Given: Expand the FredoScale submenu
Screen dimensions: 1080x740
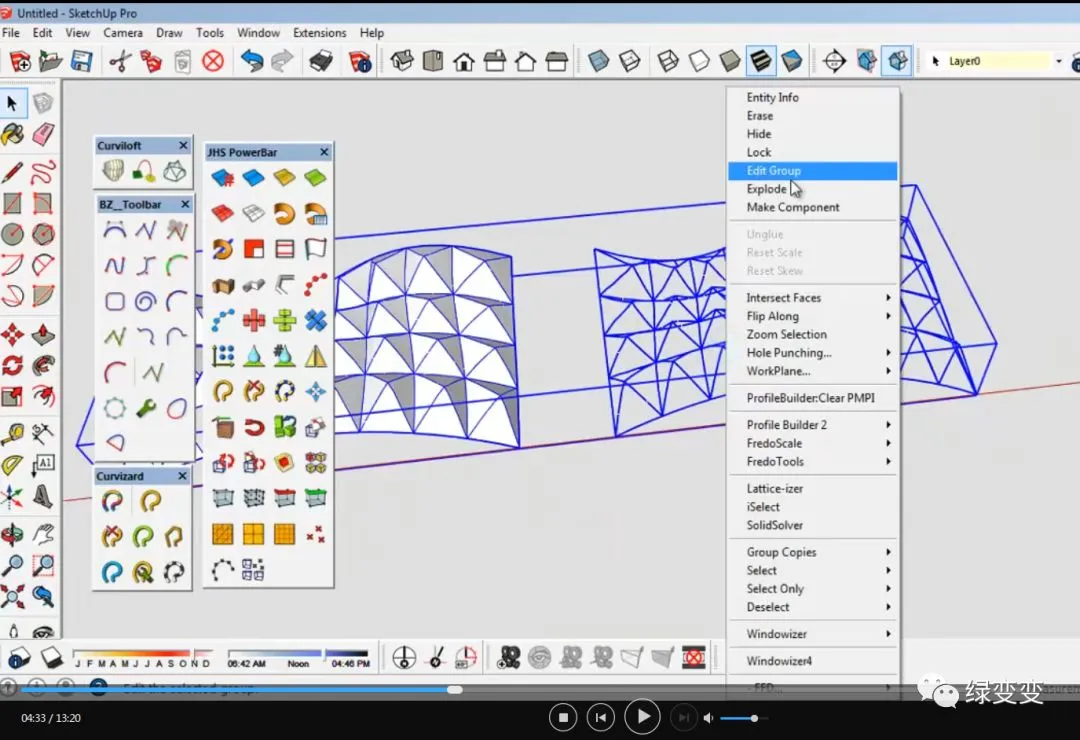Looking at the screenshot, I should (x=813, y=443).
